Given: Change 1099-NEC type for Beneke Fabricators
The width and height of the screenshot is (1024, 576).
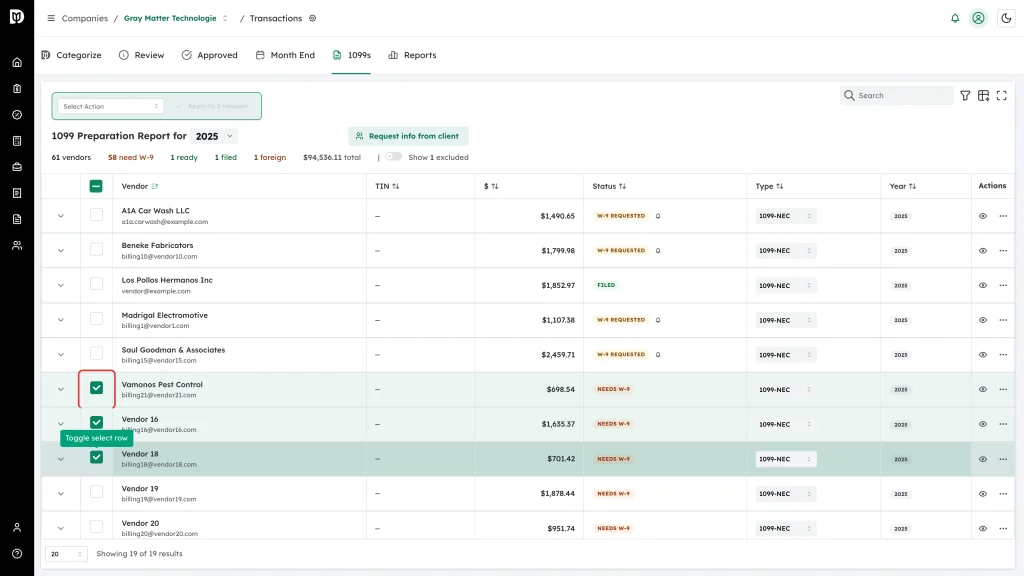Looking at the screenshot, I should click(786, 251).
